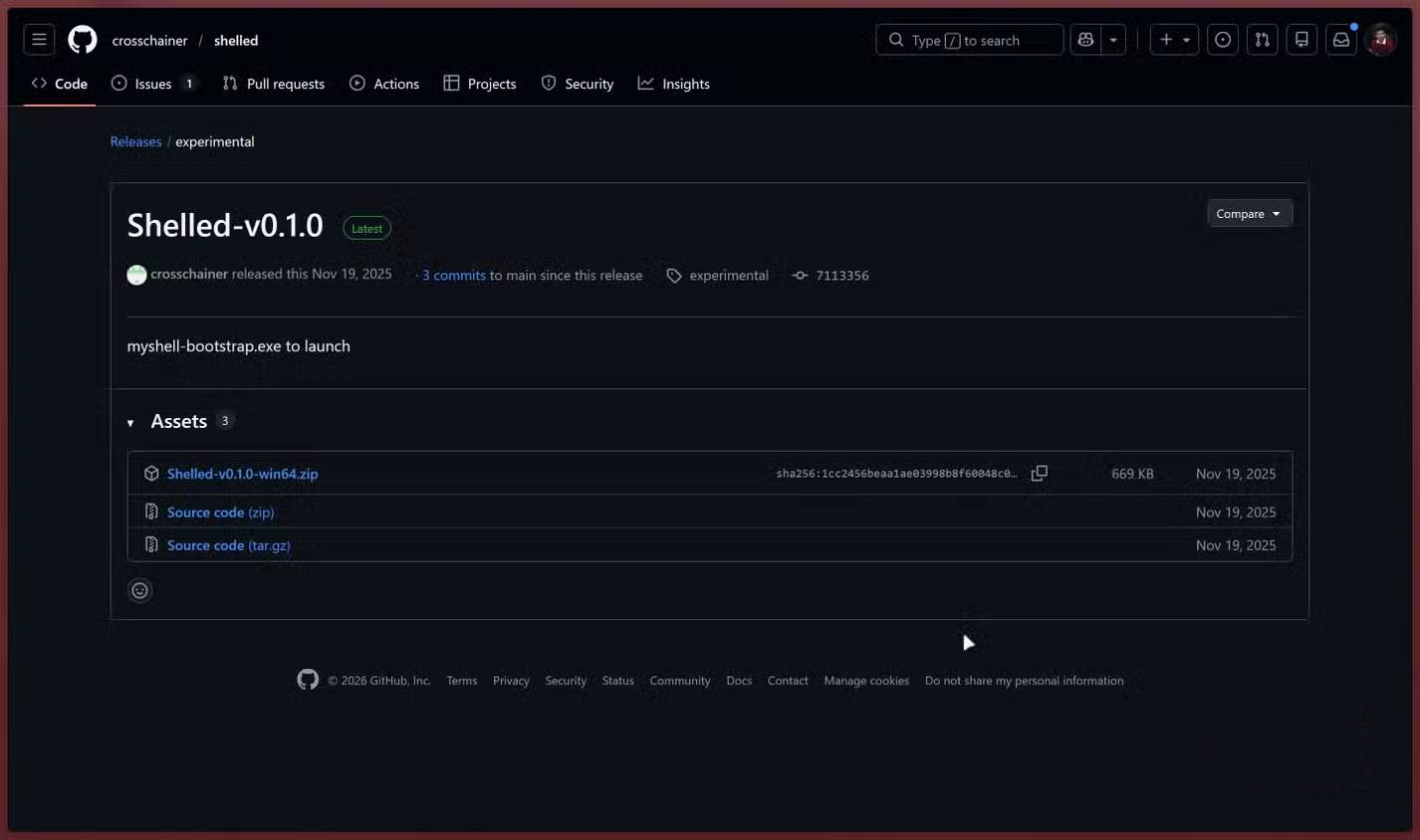Open the global navigation hamburger menu
This screenshot has width=1420, height=840.
[39, 40]
